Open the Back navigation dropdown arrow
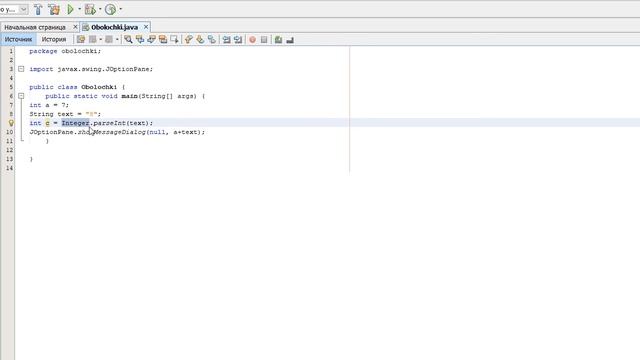This screenshot has width=640, height=360. 101,40
